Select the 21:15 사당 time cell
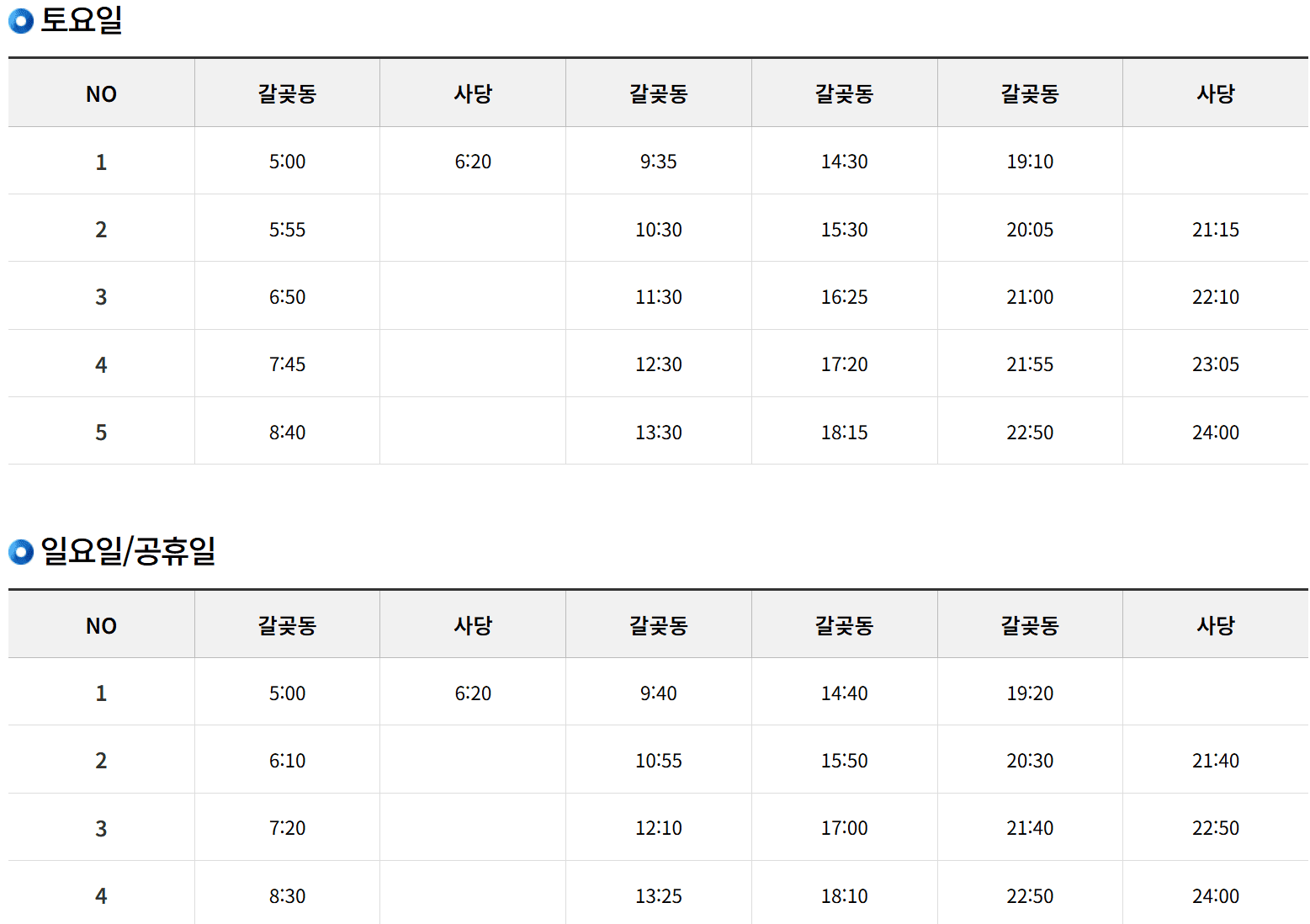The width and height of the screenshot is (1310, 924). [x=1215, y=230]
